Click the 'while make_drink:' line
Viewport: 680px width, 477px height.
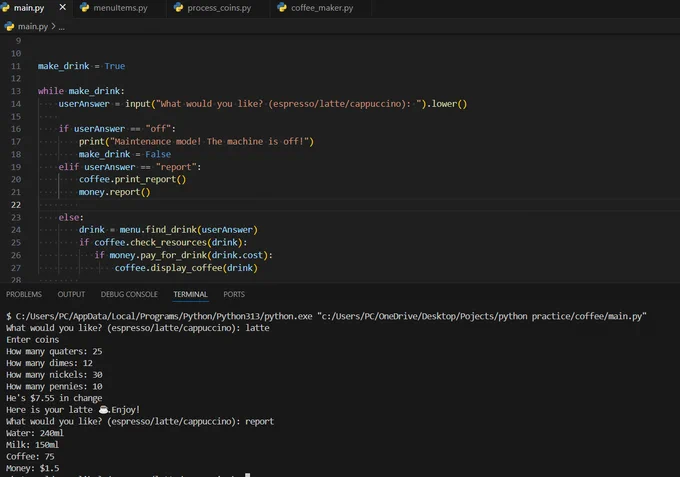(81, 91)
